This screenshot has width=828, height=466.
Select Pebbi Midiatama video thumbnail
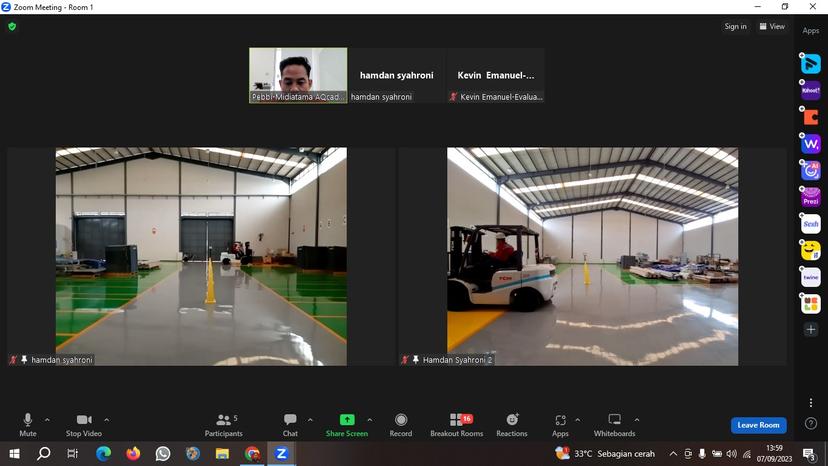298,75
